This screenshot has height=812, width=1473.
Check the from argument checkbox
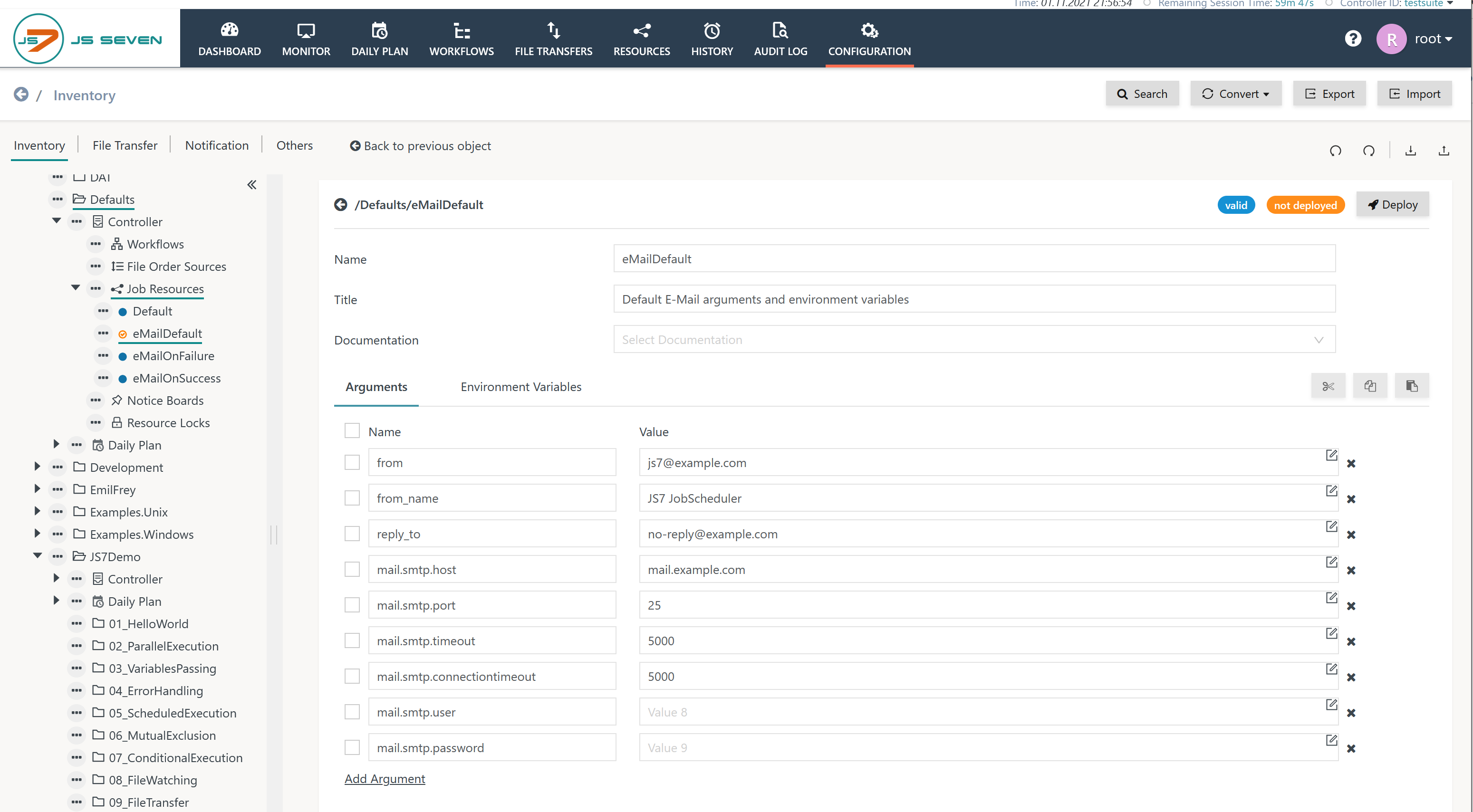352,462
